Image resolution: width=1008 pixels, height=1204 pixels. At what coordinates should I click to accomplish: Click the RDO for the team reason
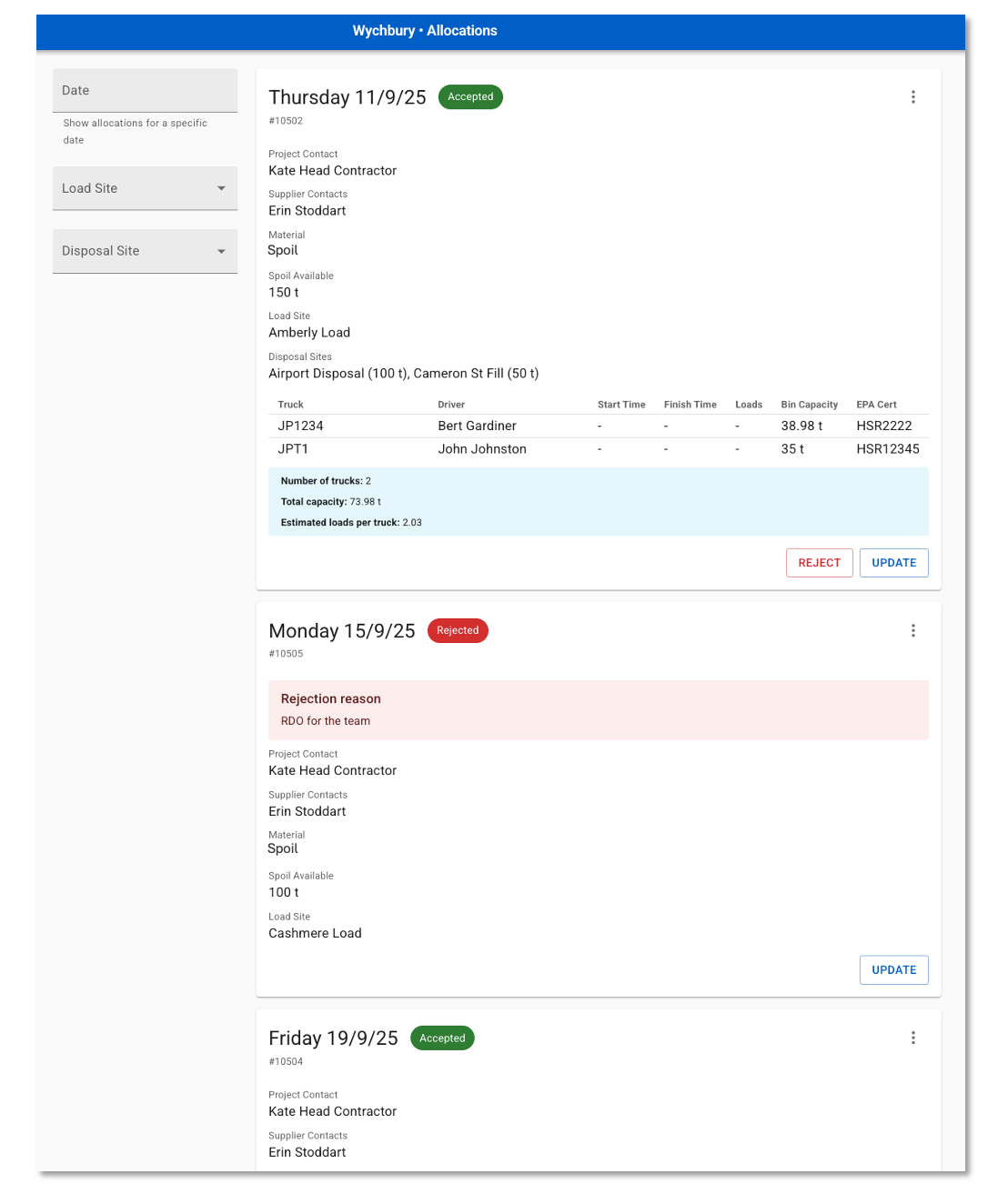coord(326,721)
